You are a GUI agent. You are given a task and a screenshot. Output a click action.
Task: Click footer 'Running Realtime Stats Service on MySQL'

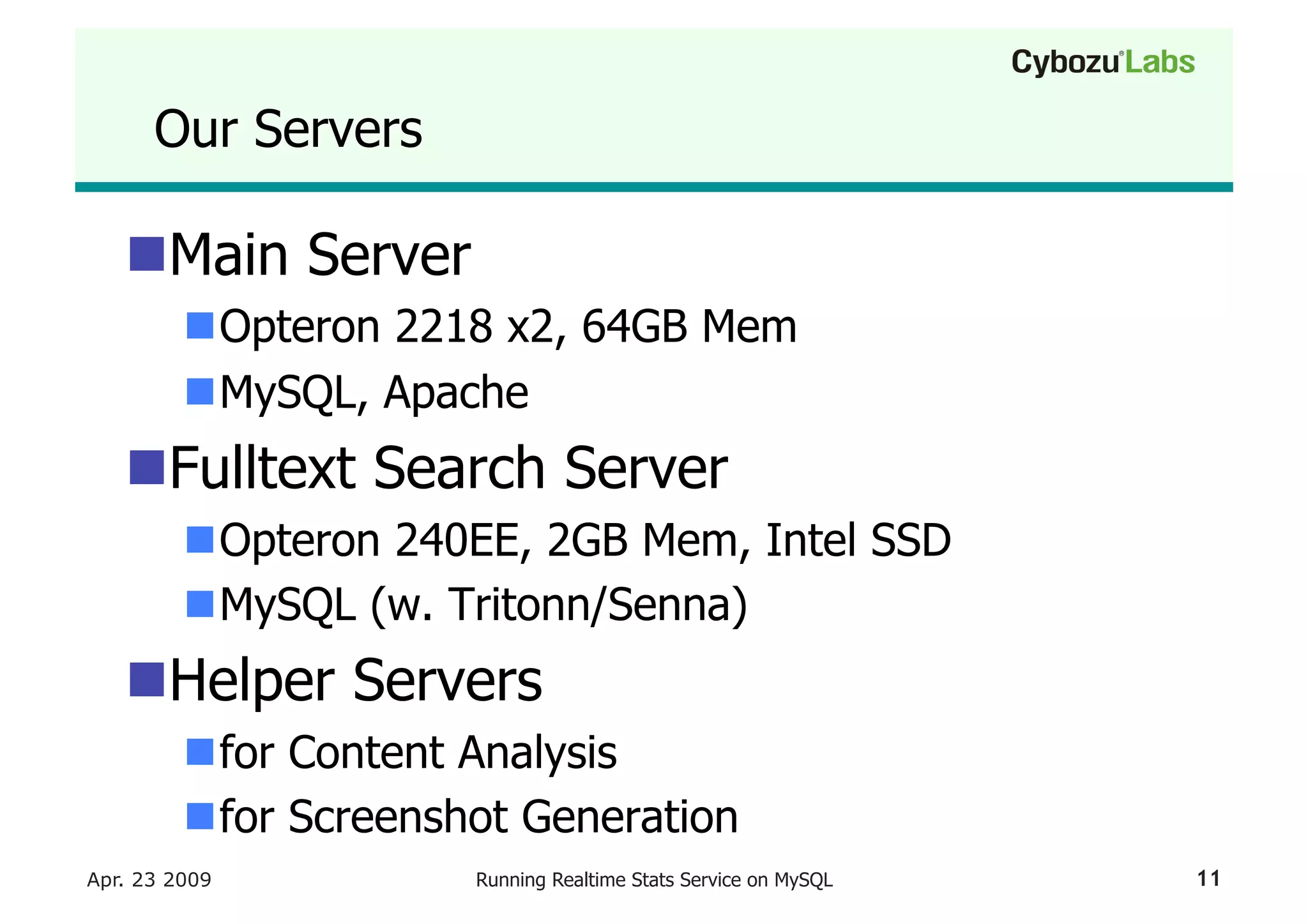[654, 881]
